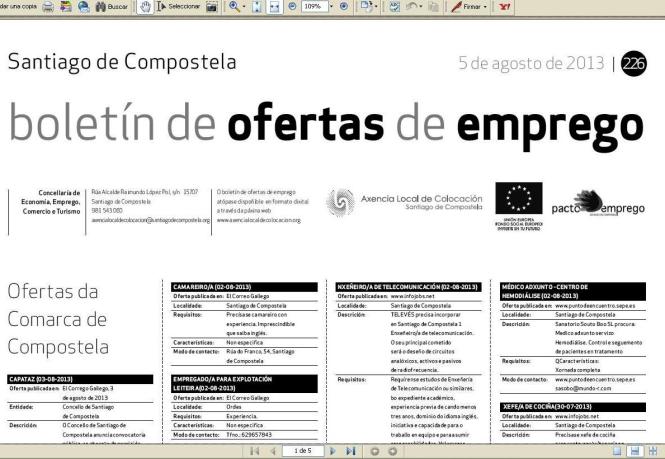Click the previous view round button
The height and width of the screenshot is (459, 665).
[x=374, y=451]
